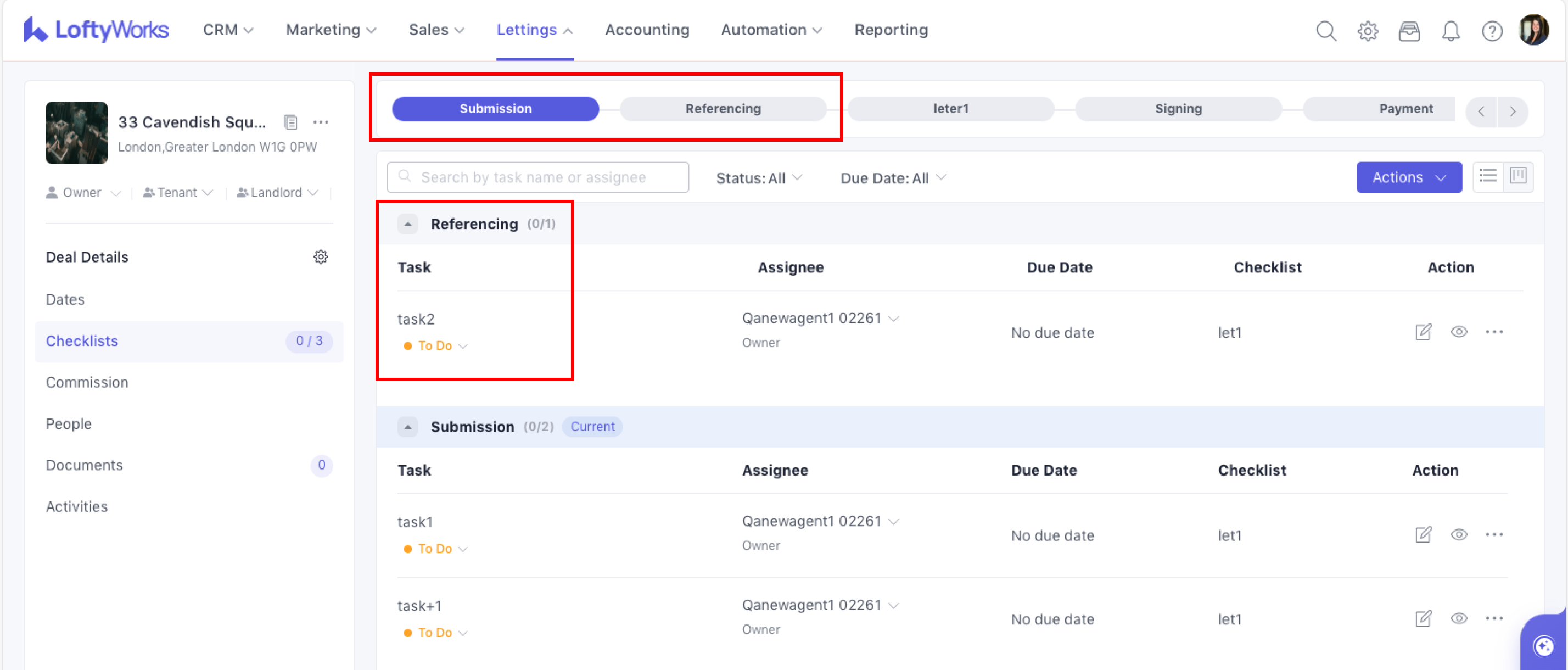Change task2 To Do status dropdown
Viewport: 1568px width, 670px height.
[436, 346]
